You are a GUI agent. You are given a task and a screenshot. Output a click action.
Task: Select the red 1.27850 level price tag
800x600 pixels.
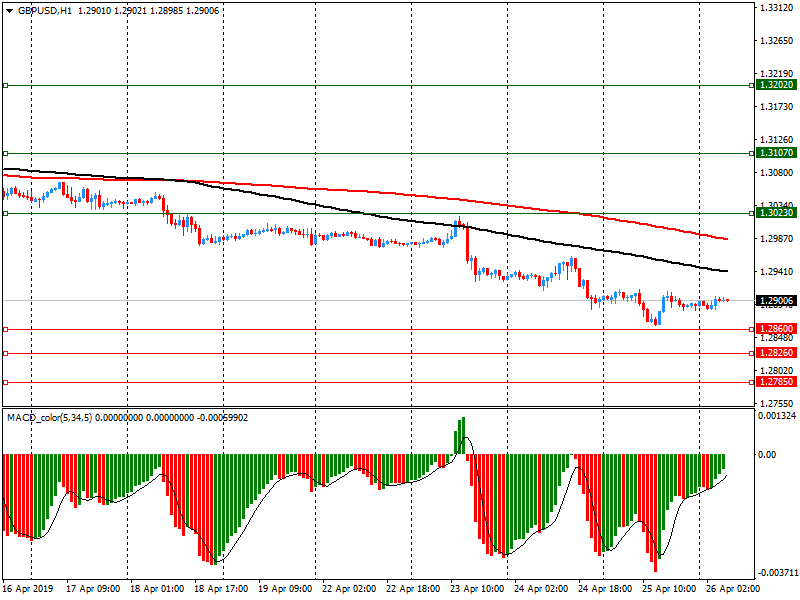pos(776,382)
